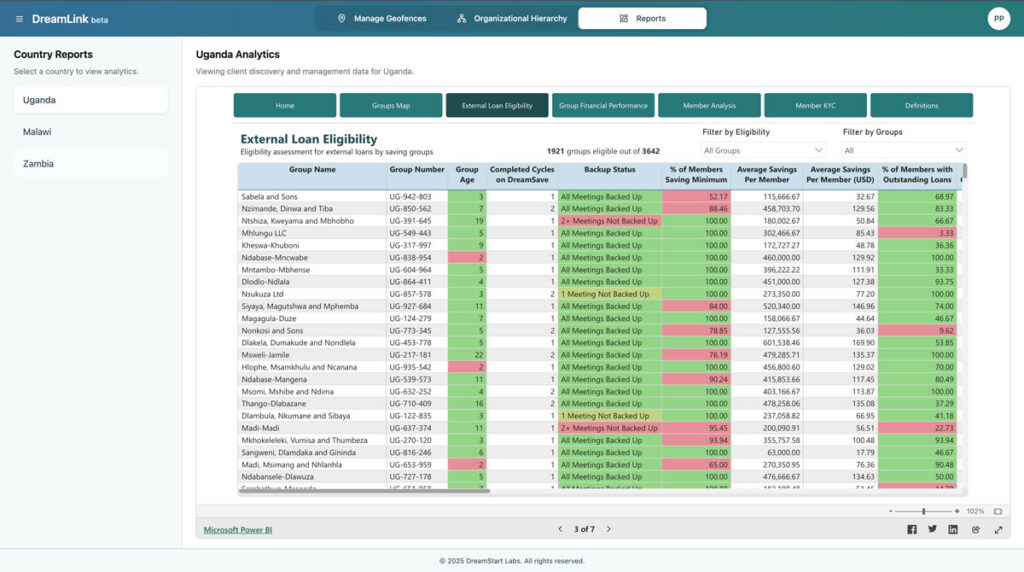Open the PP user profile avatar

tap(998, 19)
